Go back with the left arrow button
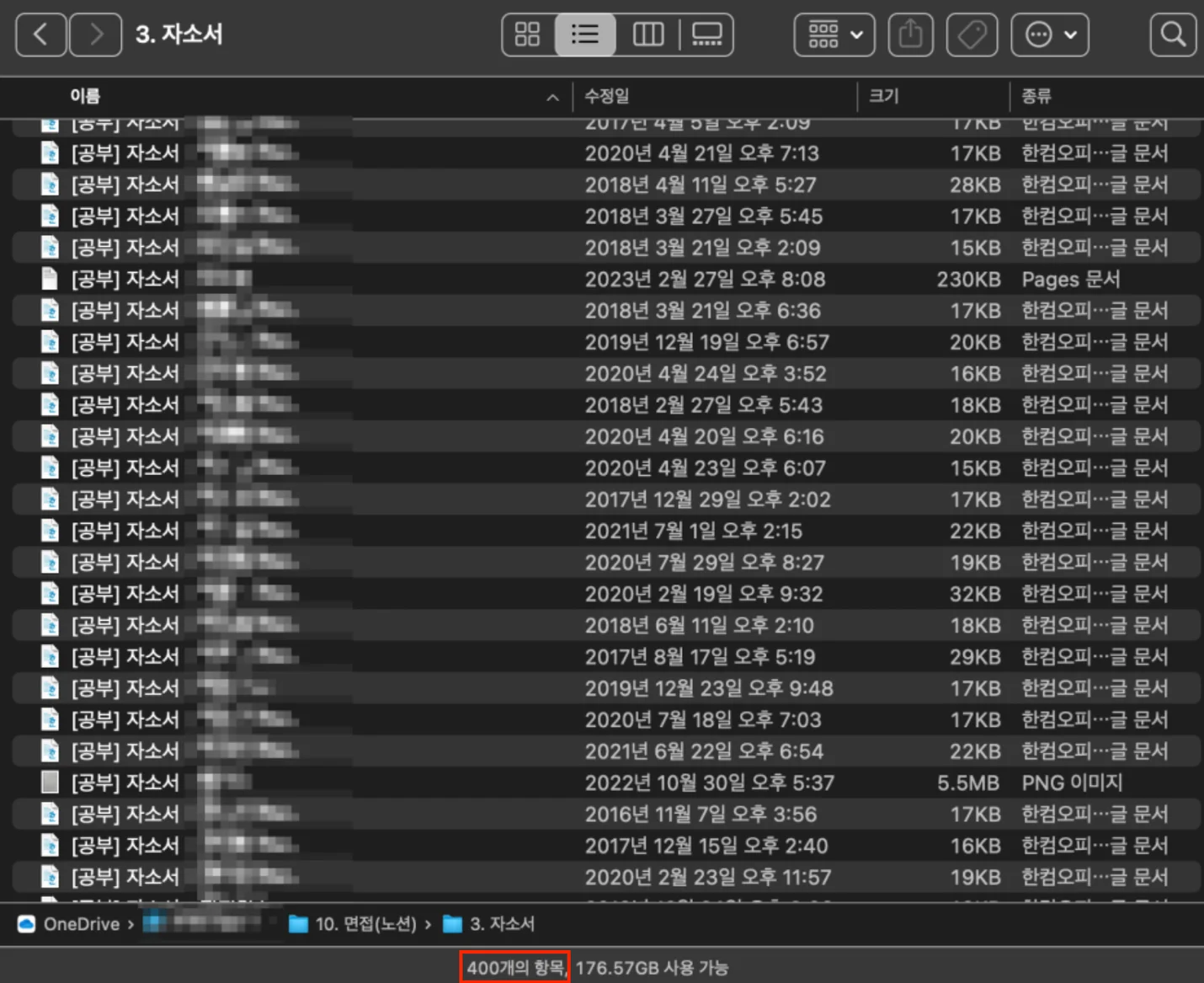Viewport: 1204px width, 983px height. click(x=40, y=35)
